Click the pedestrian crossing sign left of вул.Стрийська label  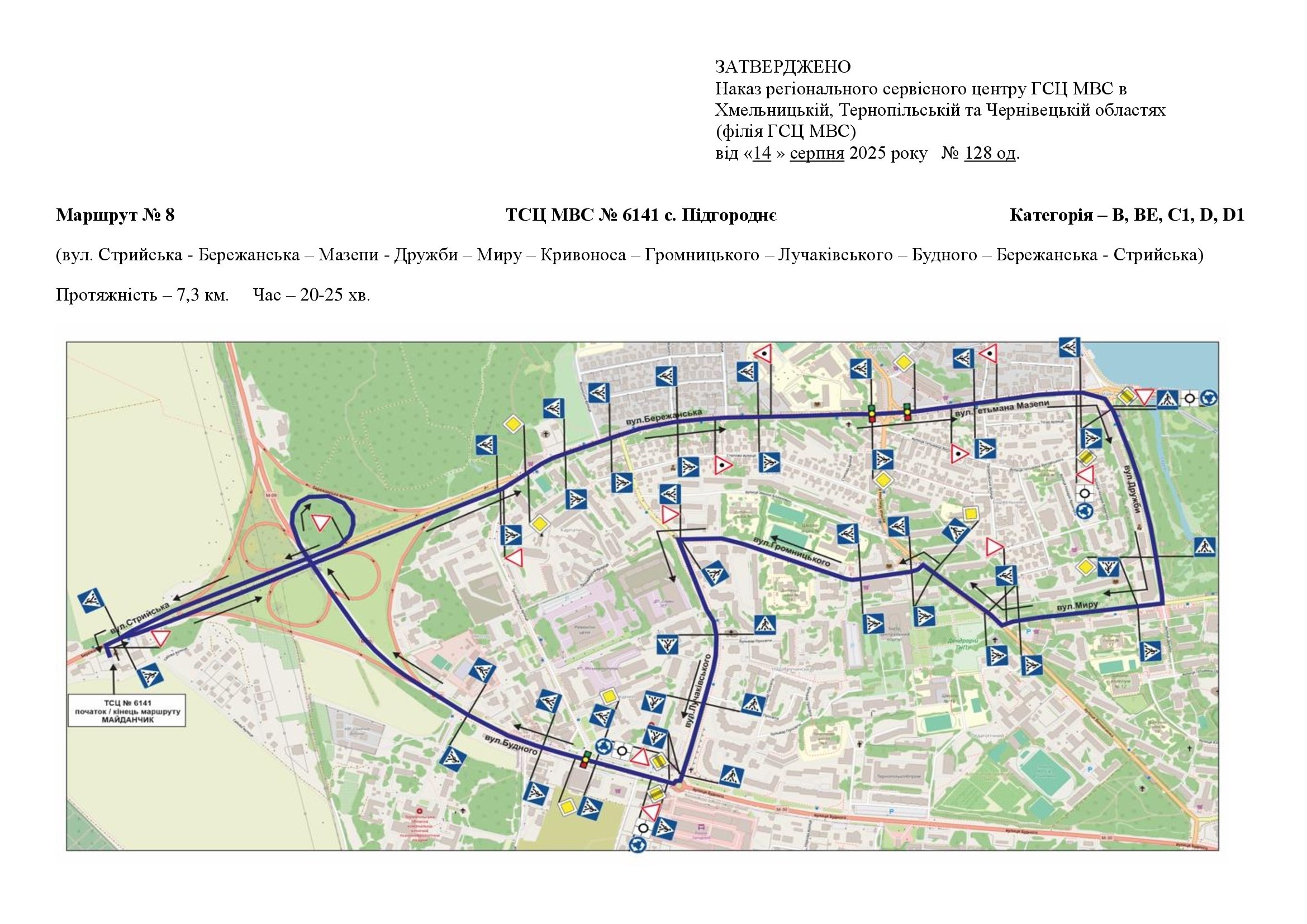point(91,601)
